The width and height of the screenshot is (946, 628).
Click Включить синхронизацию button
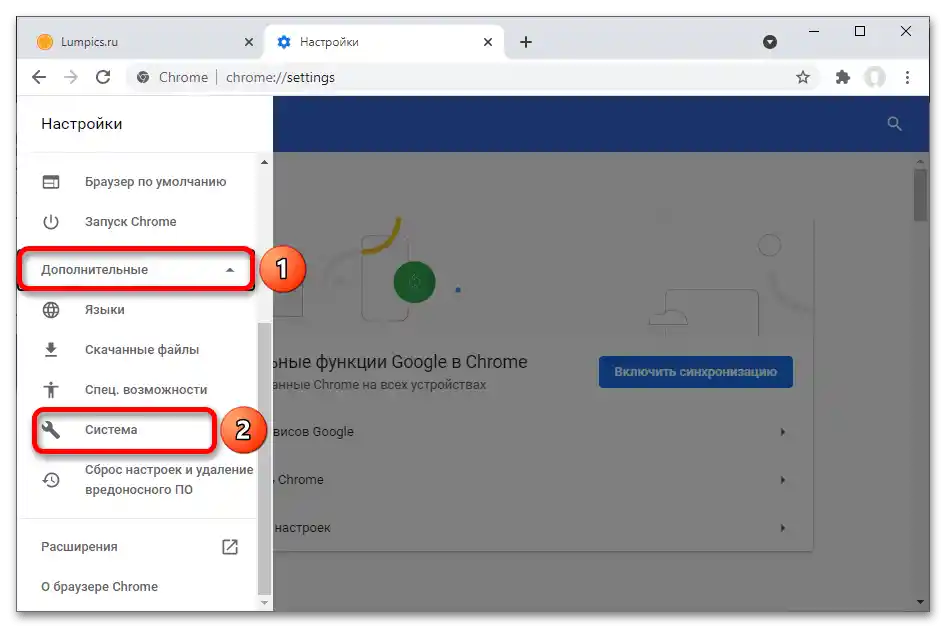click(x=696, y=372)
